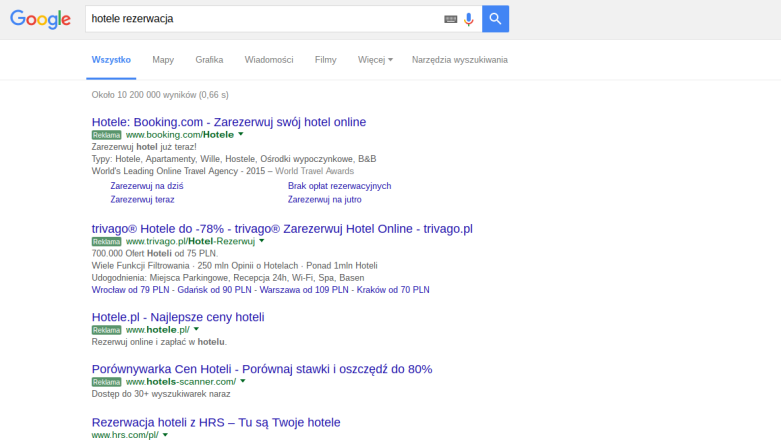The width and height of the screenshot is (781, 440).
Task: Open the on-screen keyboard icon
Action: pyautogui.click(x=450, y=19)
